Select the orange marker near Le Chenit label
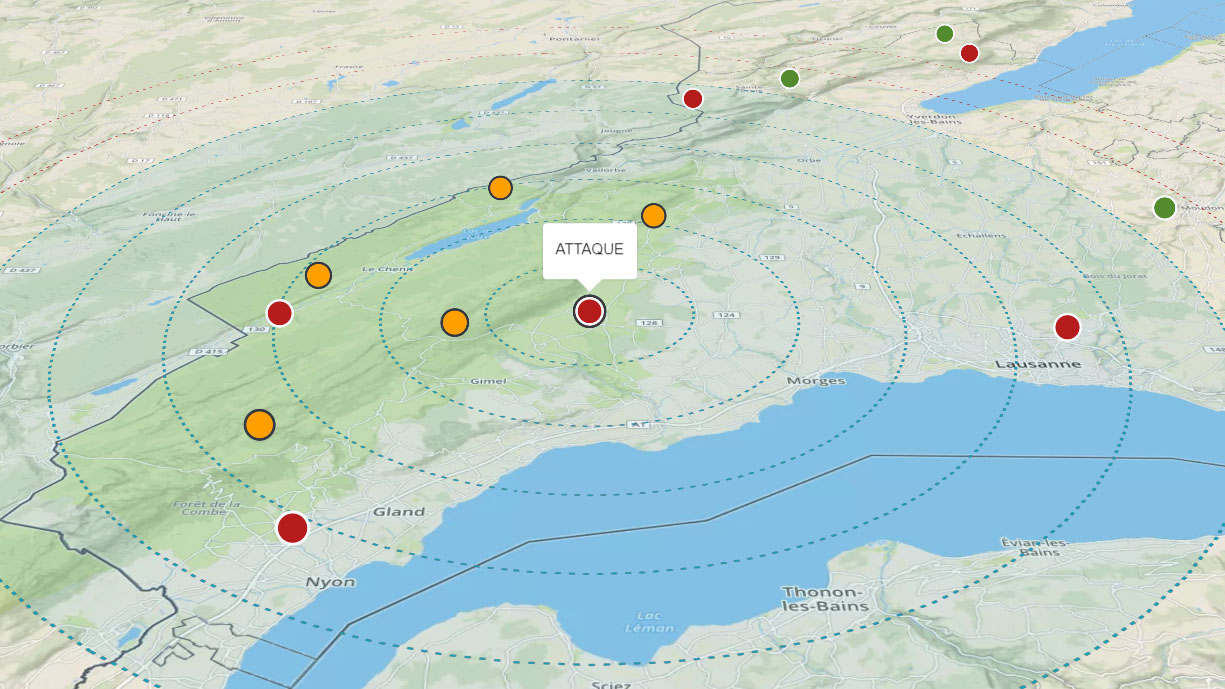This screenshot has width=1225, height=689. point(318,275)
